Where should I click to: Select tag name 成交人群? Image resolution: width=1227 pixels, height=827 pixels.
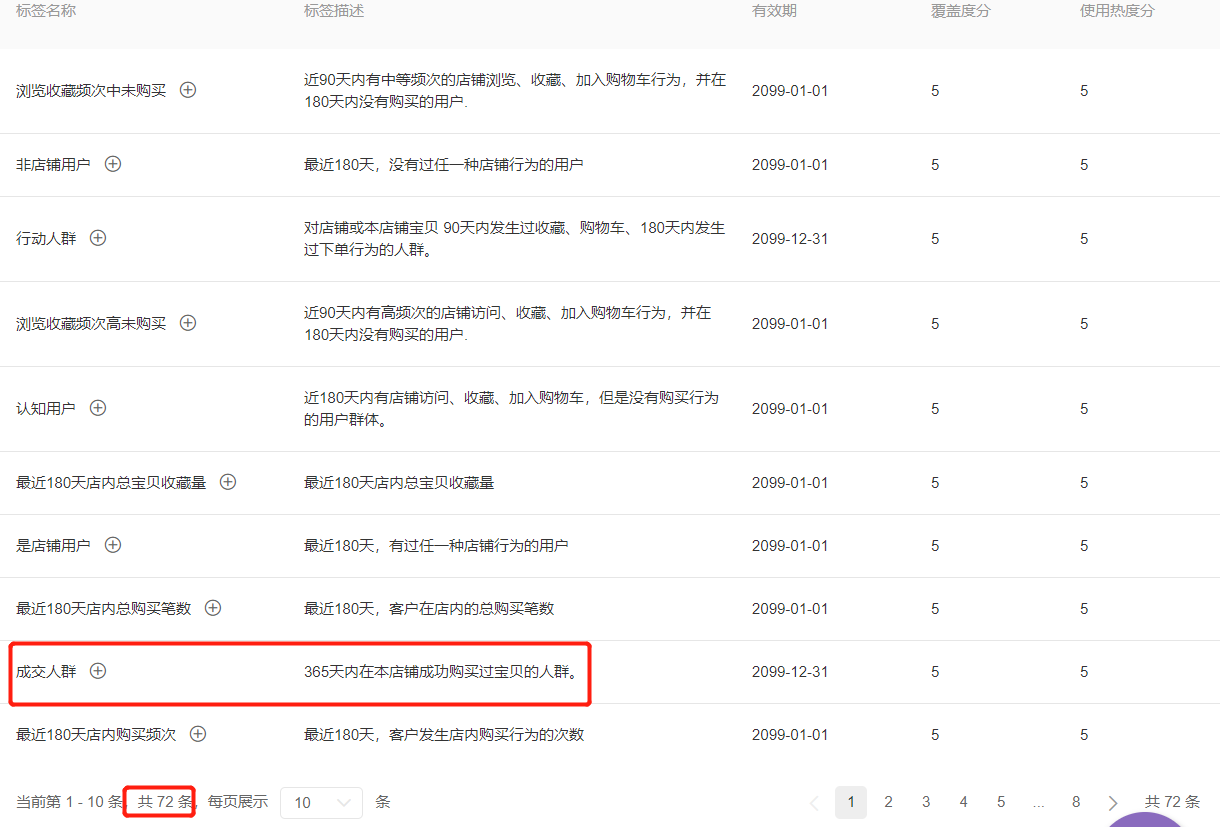click(x=46, y=671)
